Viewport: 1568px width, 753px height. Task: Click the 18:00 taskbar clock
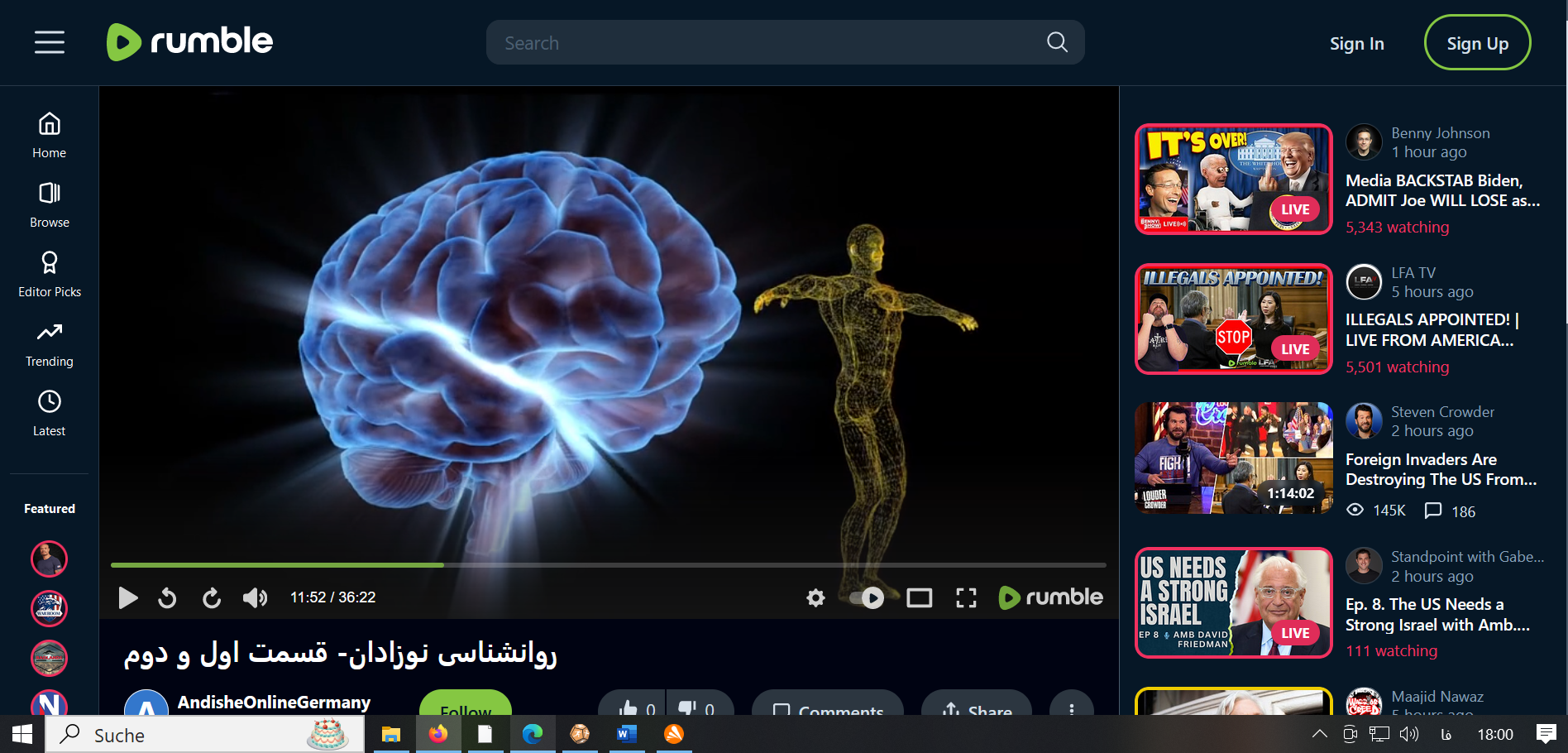1495,734
